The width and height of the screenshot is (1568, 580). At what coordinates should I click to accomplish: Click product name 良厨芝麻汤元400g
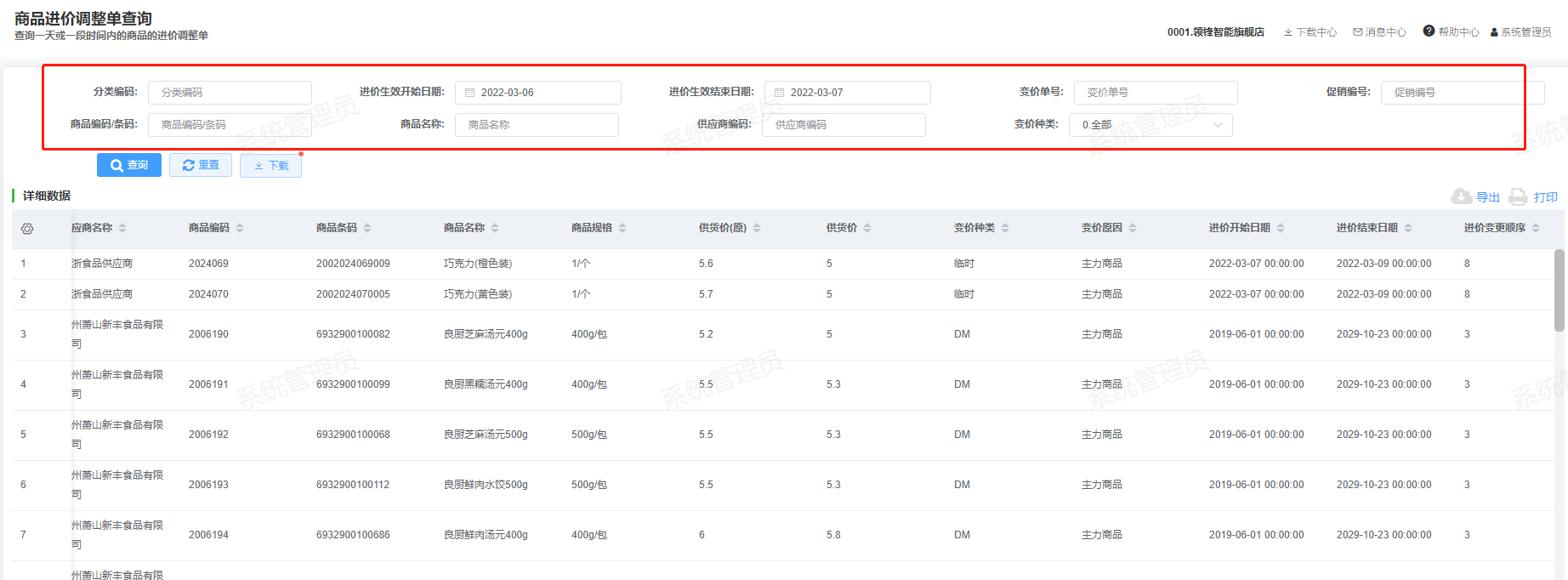coord(486,334)
